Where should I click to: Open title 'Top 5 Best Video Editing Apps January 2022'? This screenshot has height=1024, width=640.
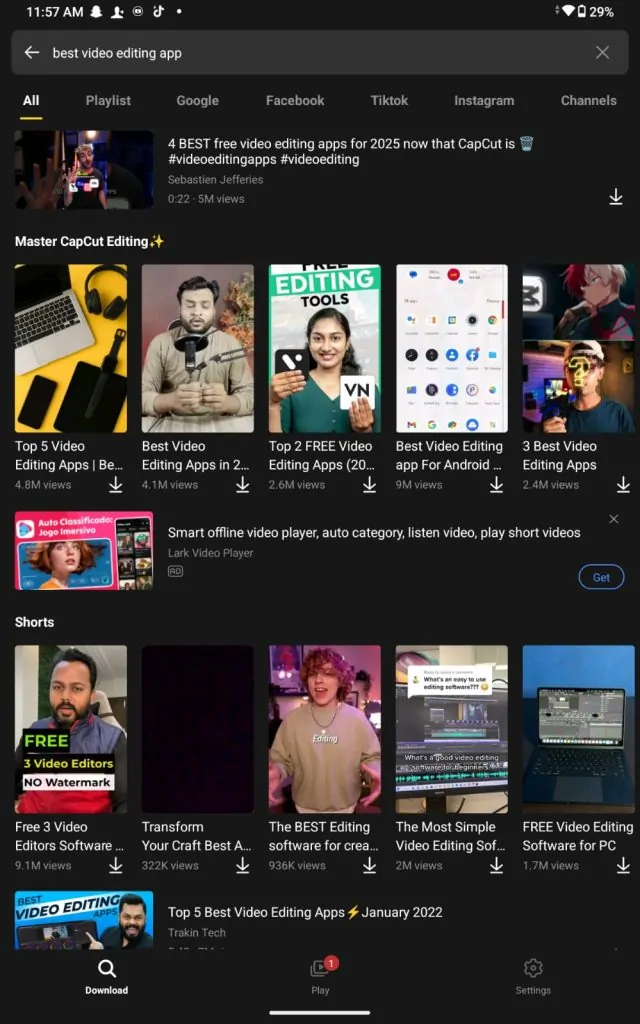pyautogui.click(x=305, y=912)
